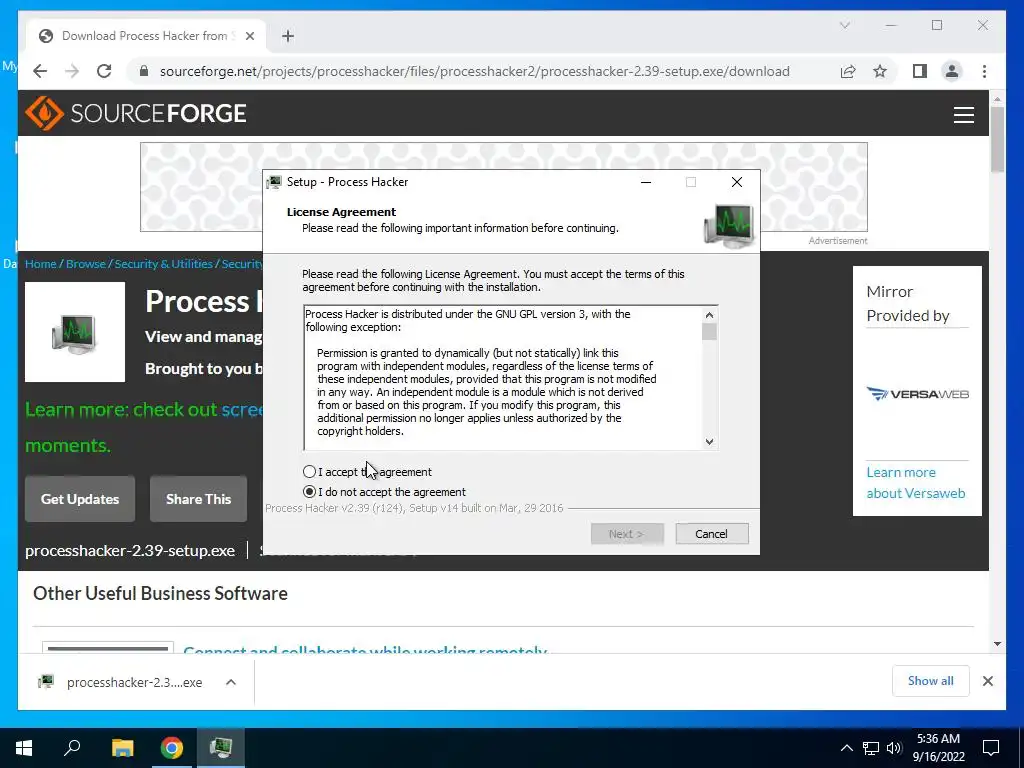This screenshot has height=768, width=1024.
Task: Click the Get Updates button
Action: [x=80, y=499]
